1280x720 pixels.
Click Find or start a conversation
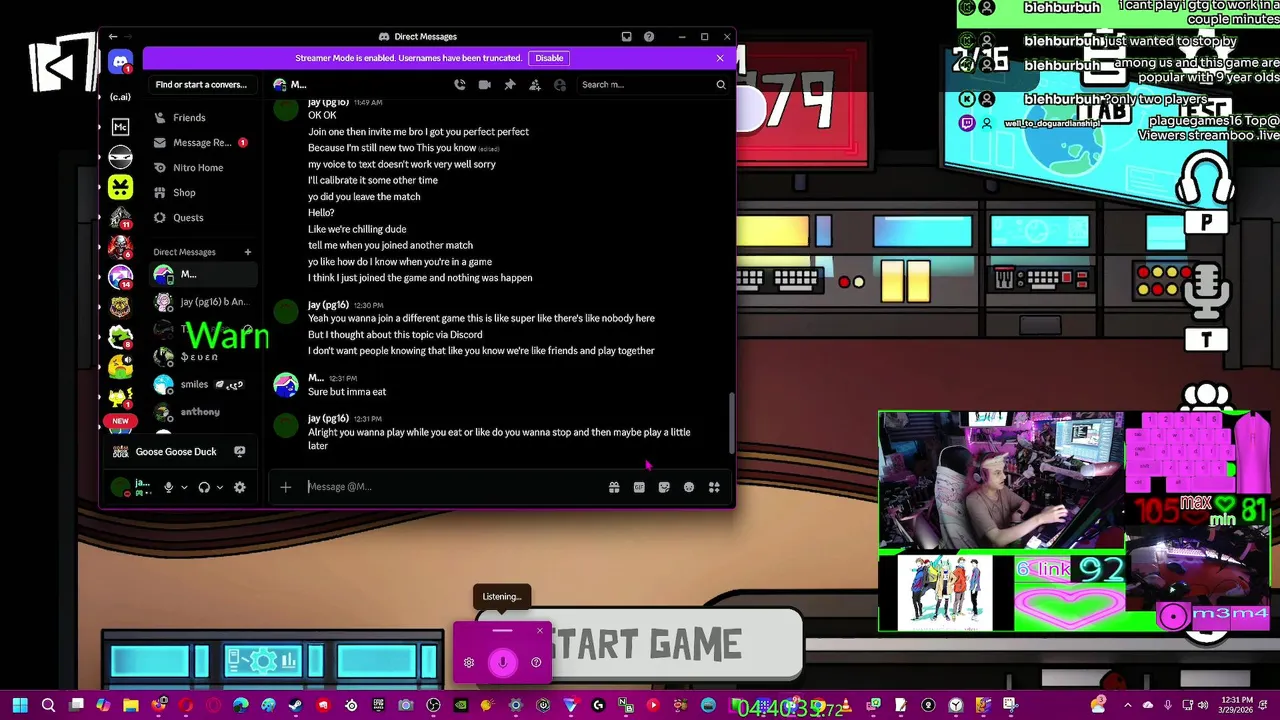(x=201, y=85)
